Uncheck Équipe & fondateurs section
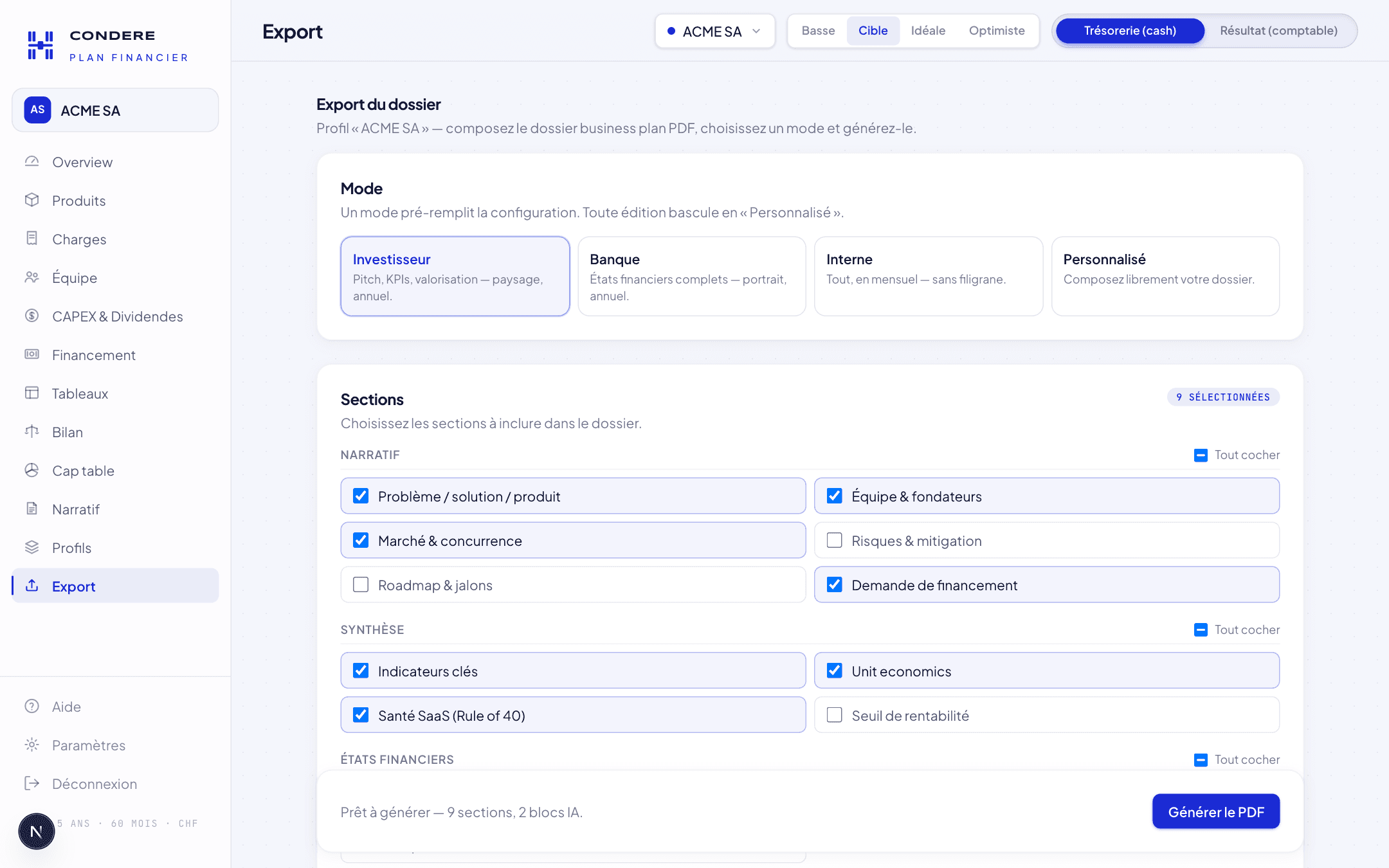Screen dimensions: 1389x868 click(835, 496)
